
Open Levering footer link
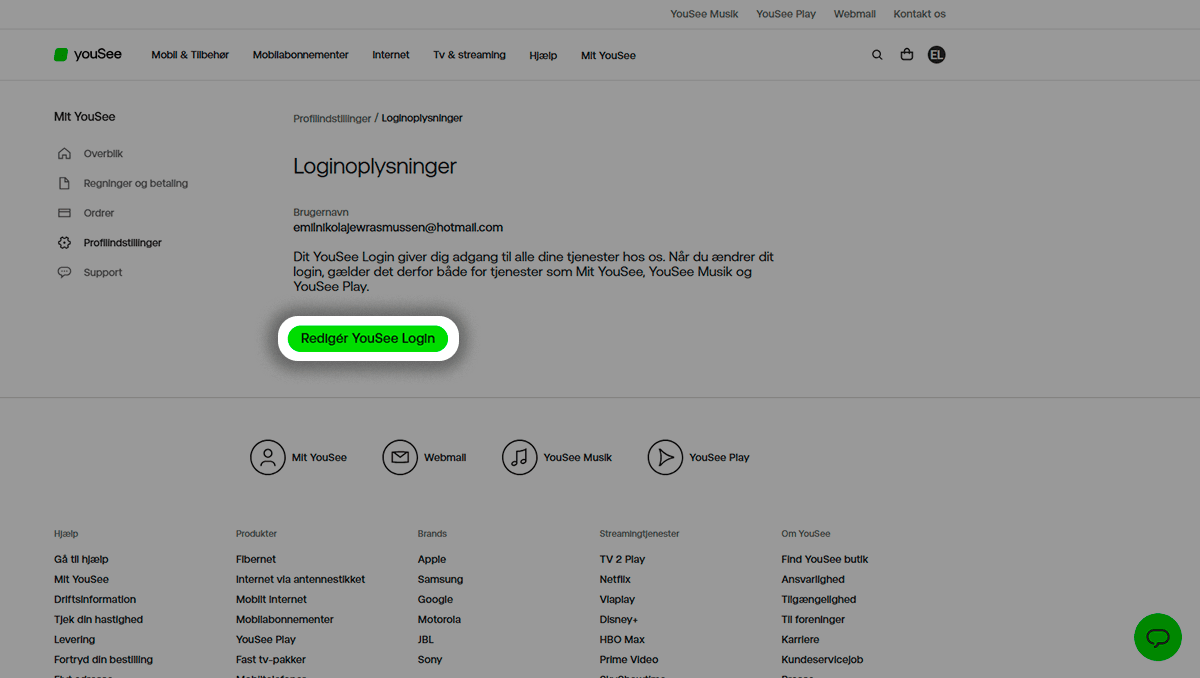pyautogui.click(x=75, y=639)
